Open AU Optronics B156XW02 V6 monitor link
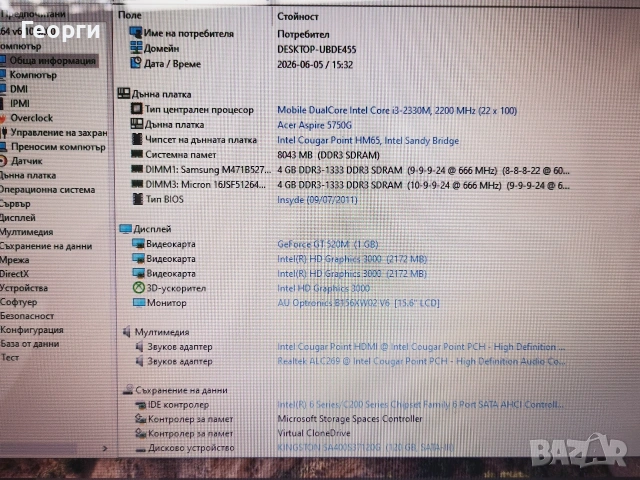The width and height of the screenshot is (640, 480). point(358,303)
